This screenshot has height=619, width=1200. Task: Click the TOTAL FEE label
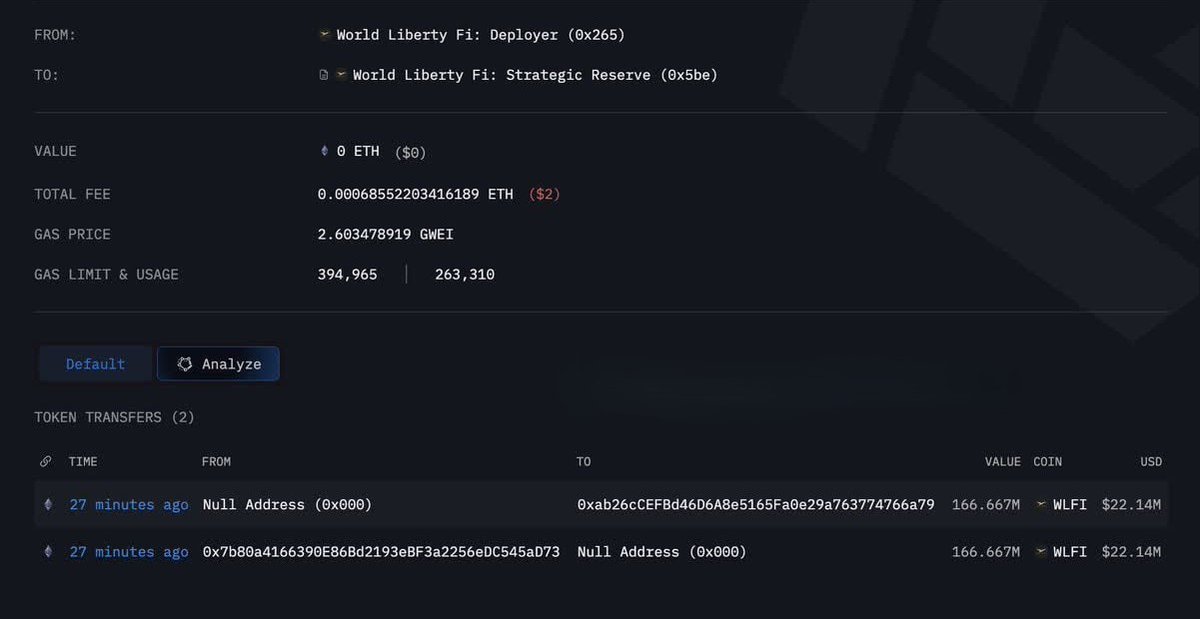pyautogui.click(x=72, y=194)
